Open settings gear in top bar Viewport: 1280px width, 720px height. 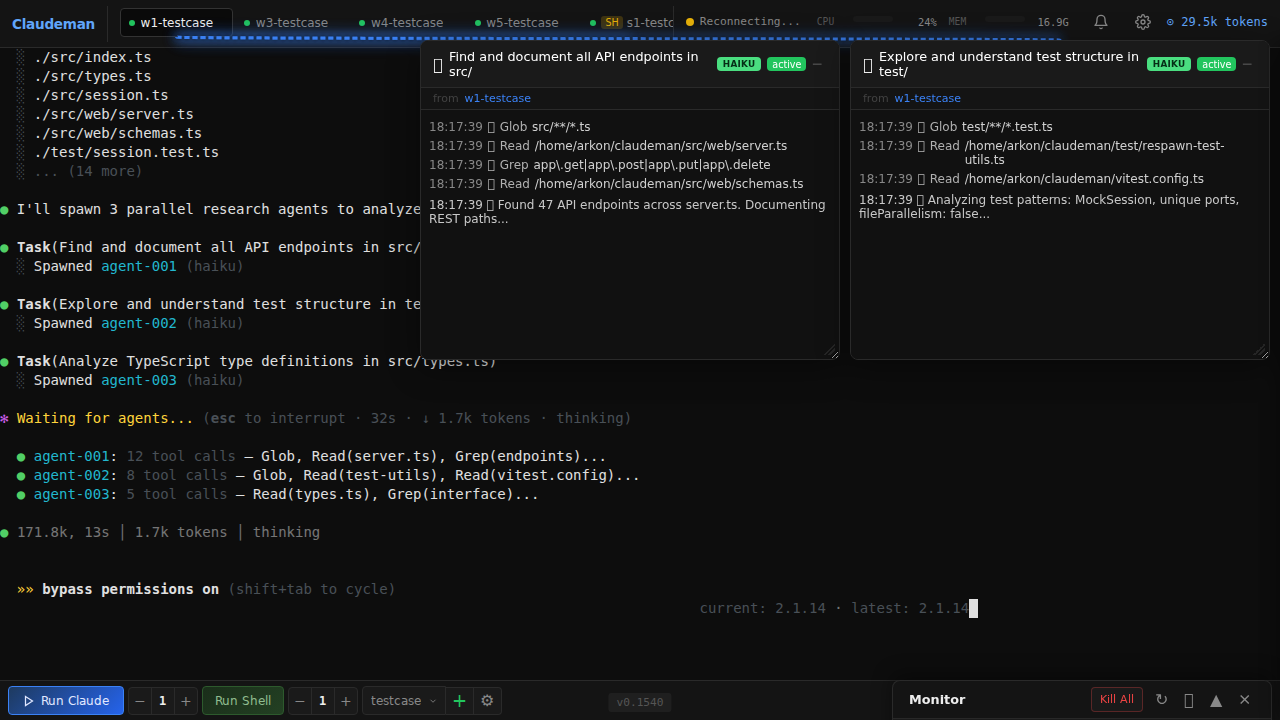(1143, 22)
